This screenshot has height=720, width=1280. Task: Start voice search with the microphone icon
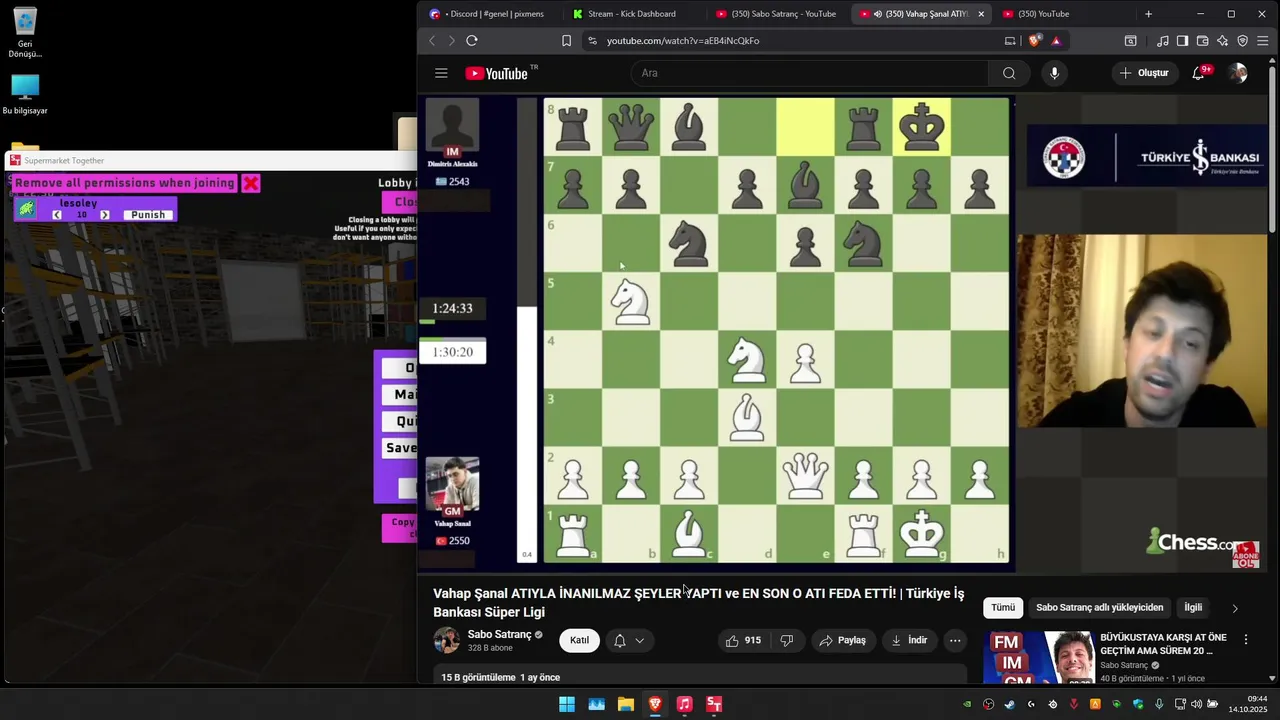(1054, 73)
